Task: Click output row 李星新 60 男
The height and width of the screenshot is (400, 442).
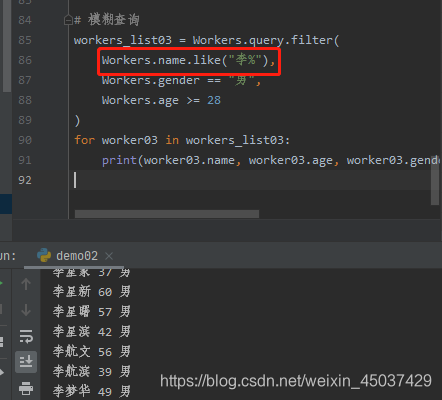Action: pos(92,292)
